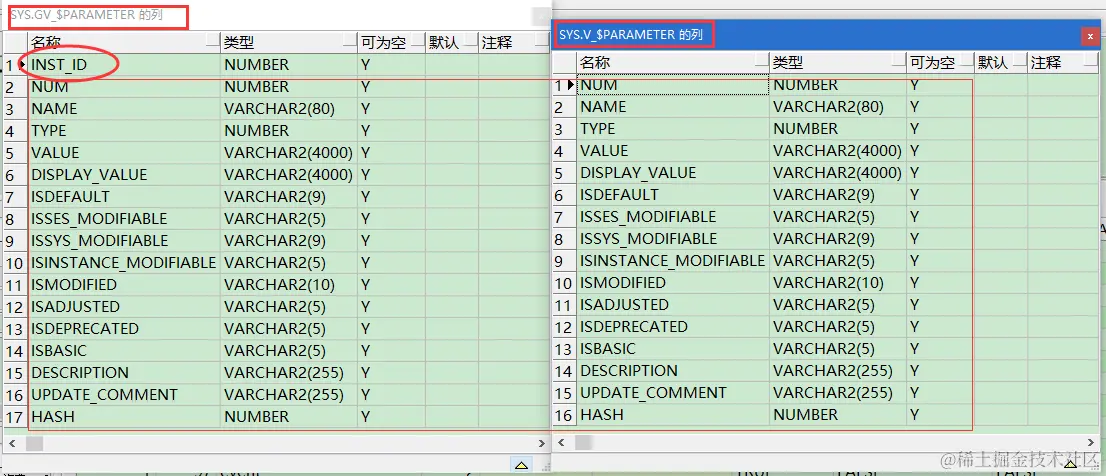This screenshot has height=476, width=1106.
Task: Click horizontal scrollbar thumb in GV_$PARAMETER window
Action: click(x=34, y=444)
